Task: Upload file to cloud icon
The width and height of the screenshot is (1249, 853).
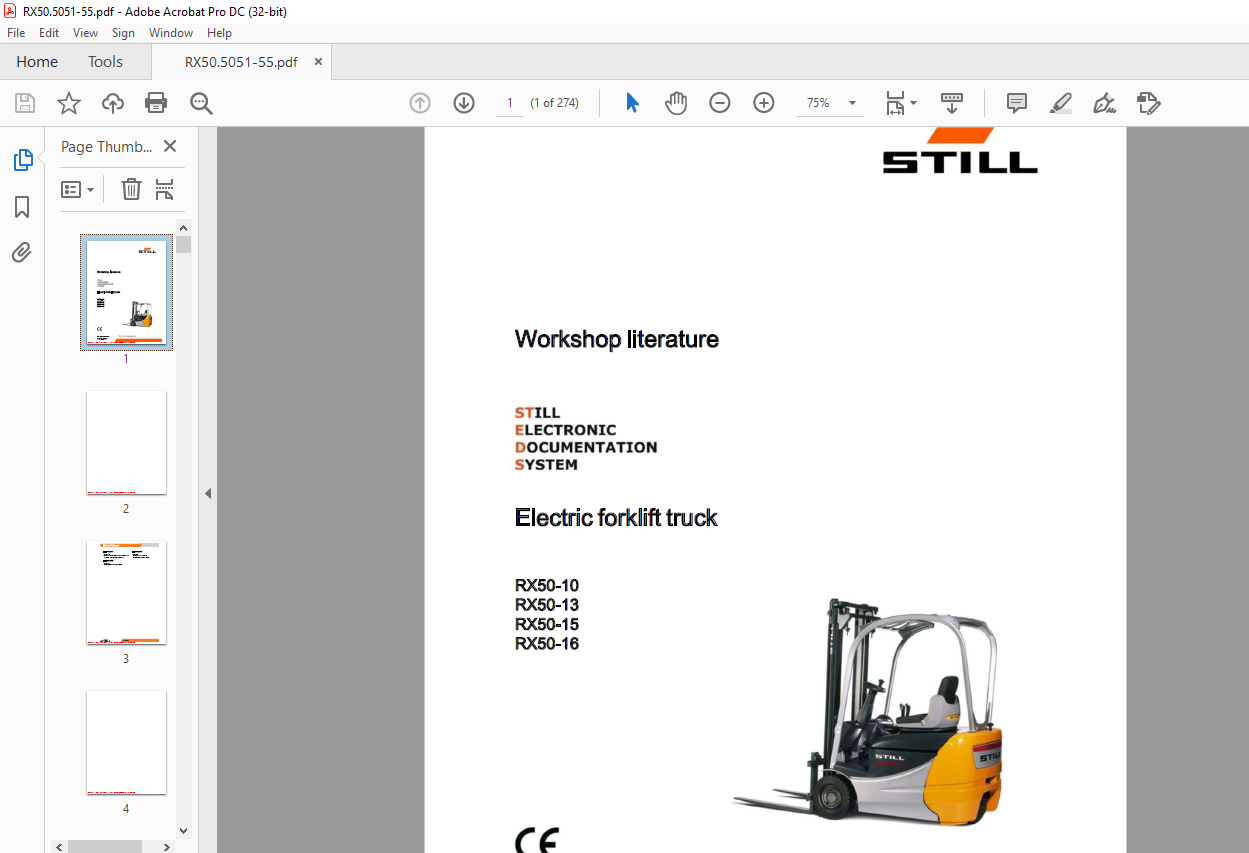Action: (113, 103)
